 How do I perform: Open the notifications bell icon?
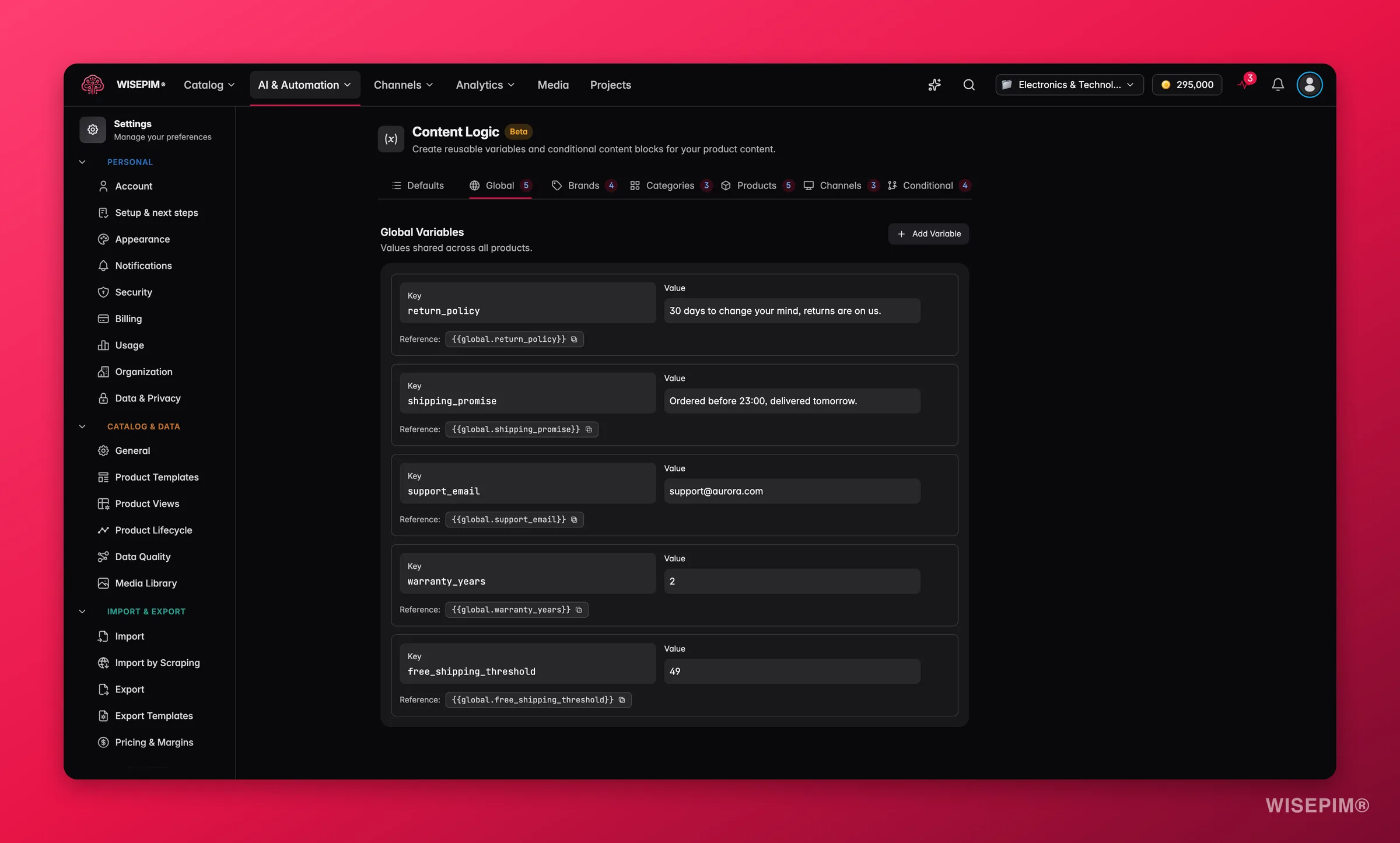coord(1277,85)
